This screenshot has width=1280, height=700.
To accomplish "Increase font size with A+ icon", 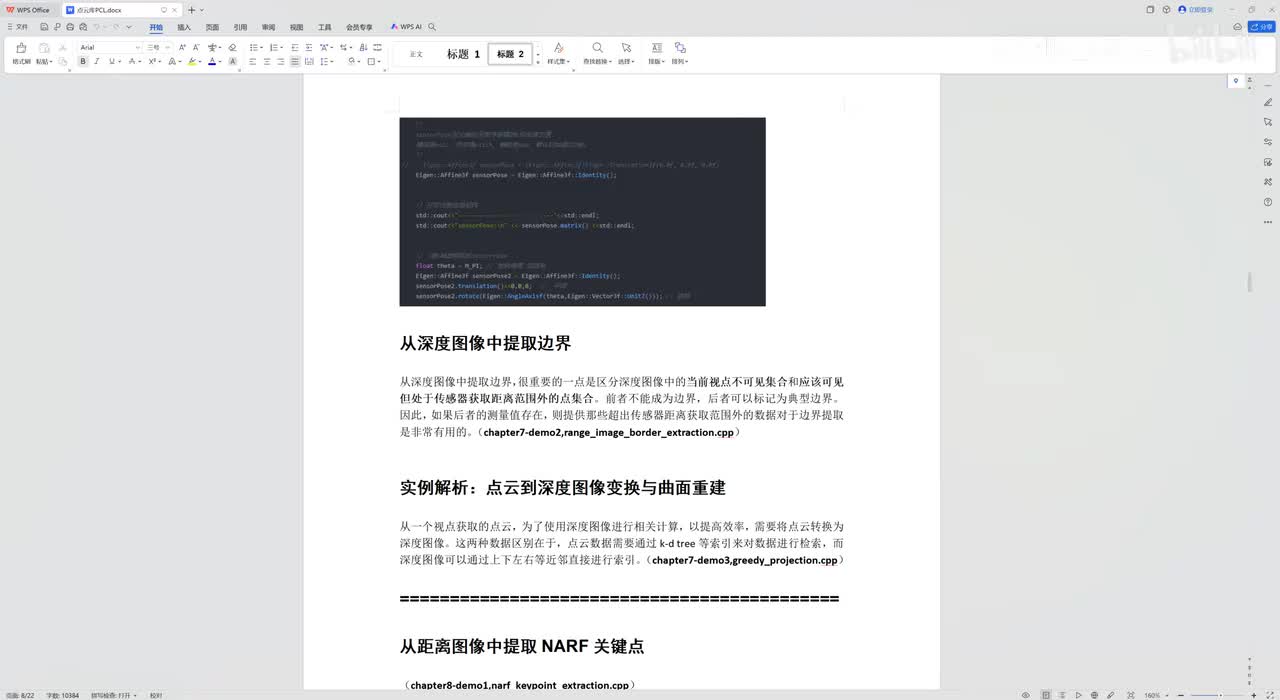I will pos(182,47).
